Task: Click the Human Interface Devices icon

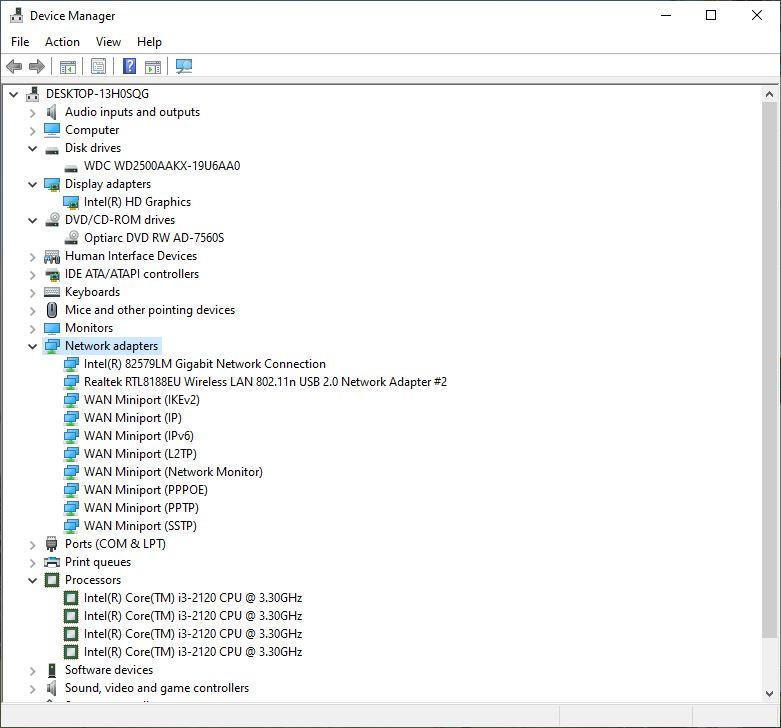Action: pos(52,256)
